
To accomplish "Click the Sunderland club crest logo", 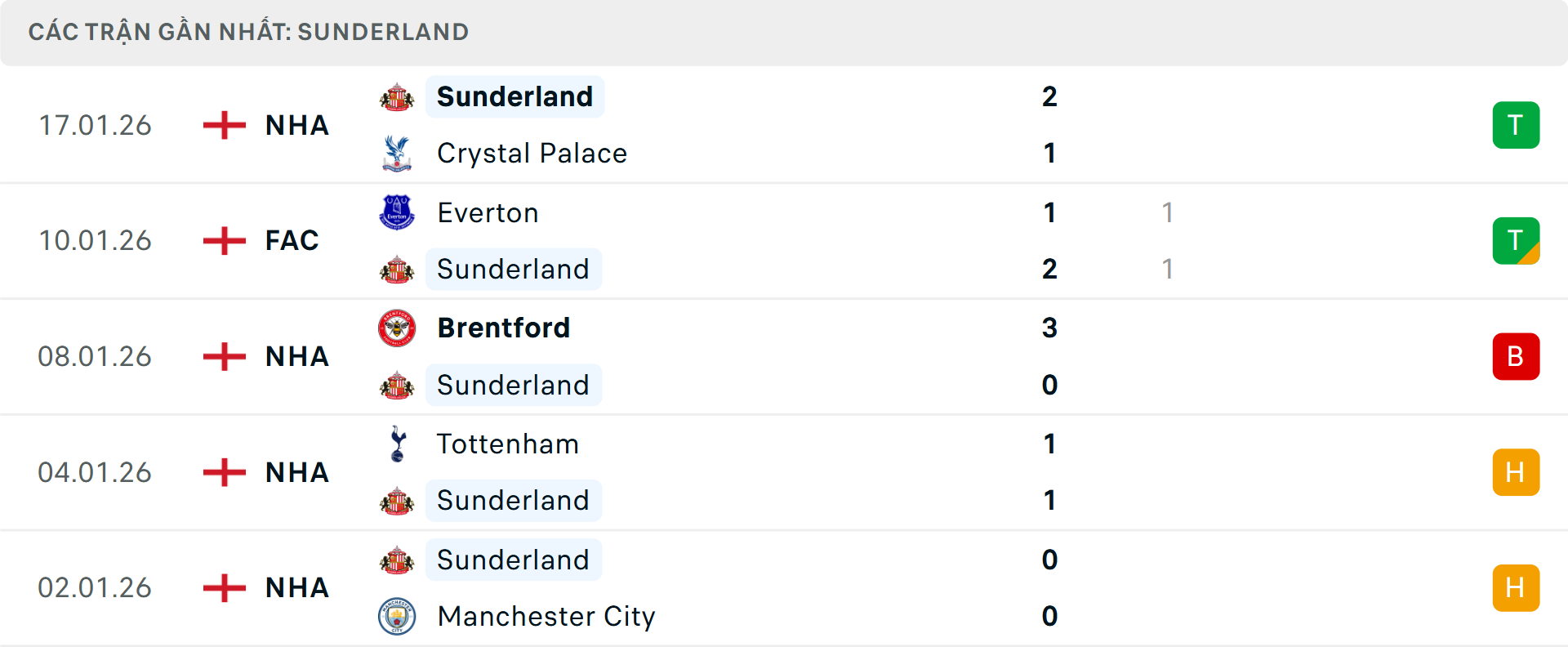I will 397,96.
